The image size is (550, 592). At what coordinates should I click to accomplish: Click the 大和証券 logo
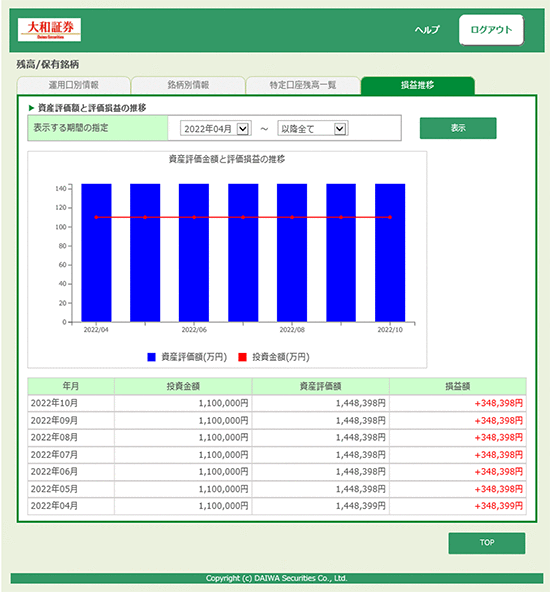49,29
